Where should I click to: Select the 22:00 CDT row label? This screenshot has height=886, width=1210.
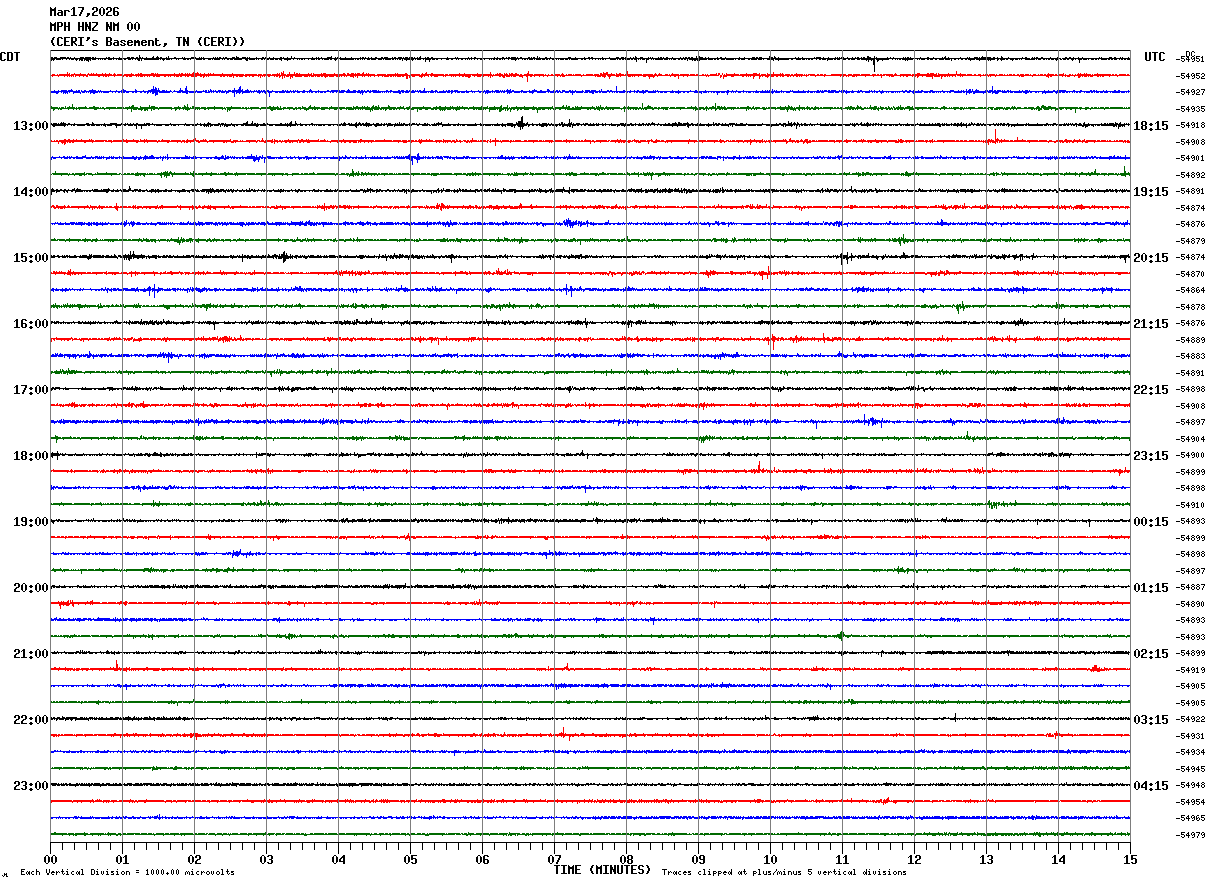30,720
